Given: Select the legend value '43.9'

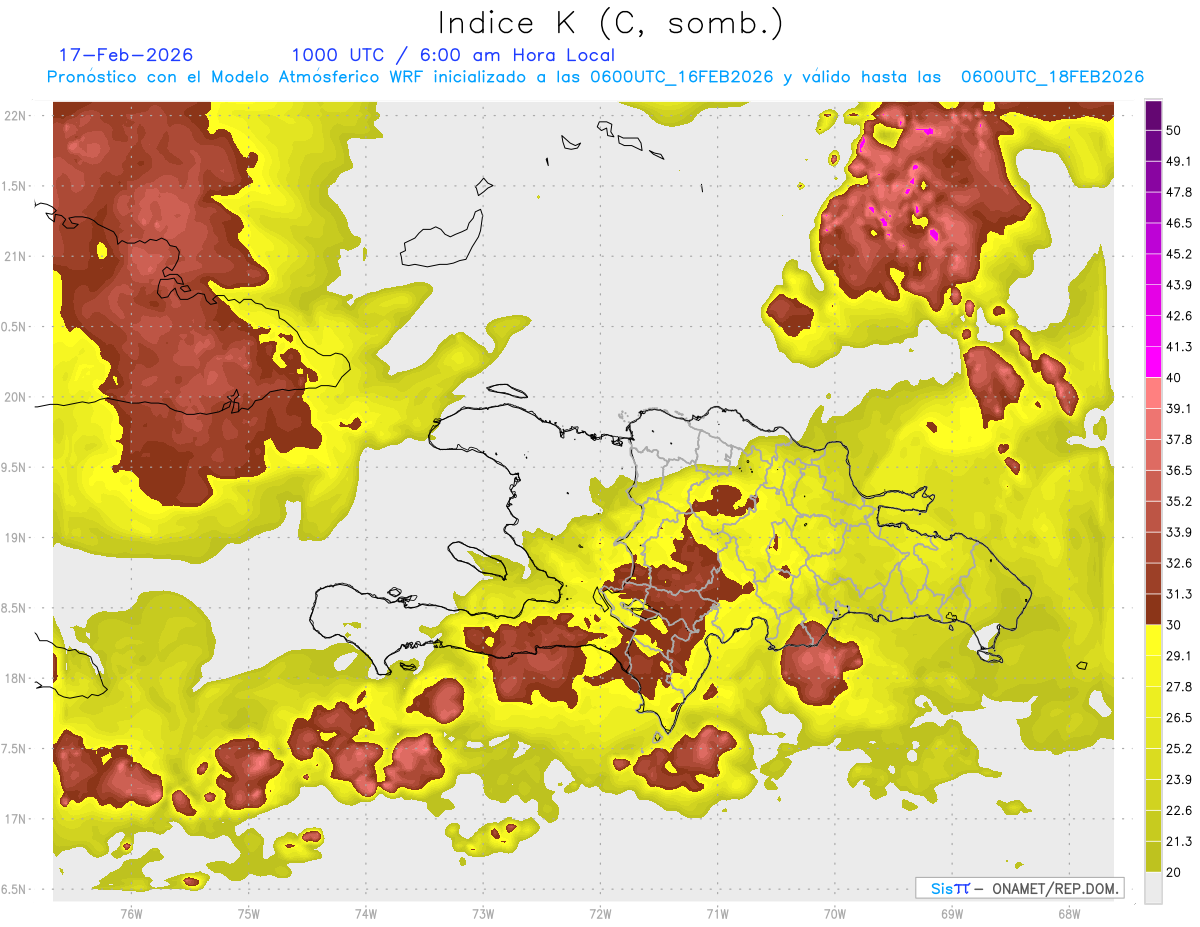Looking at the screenshot, I should click(1179, 284).
